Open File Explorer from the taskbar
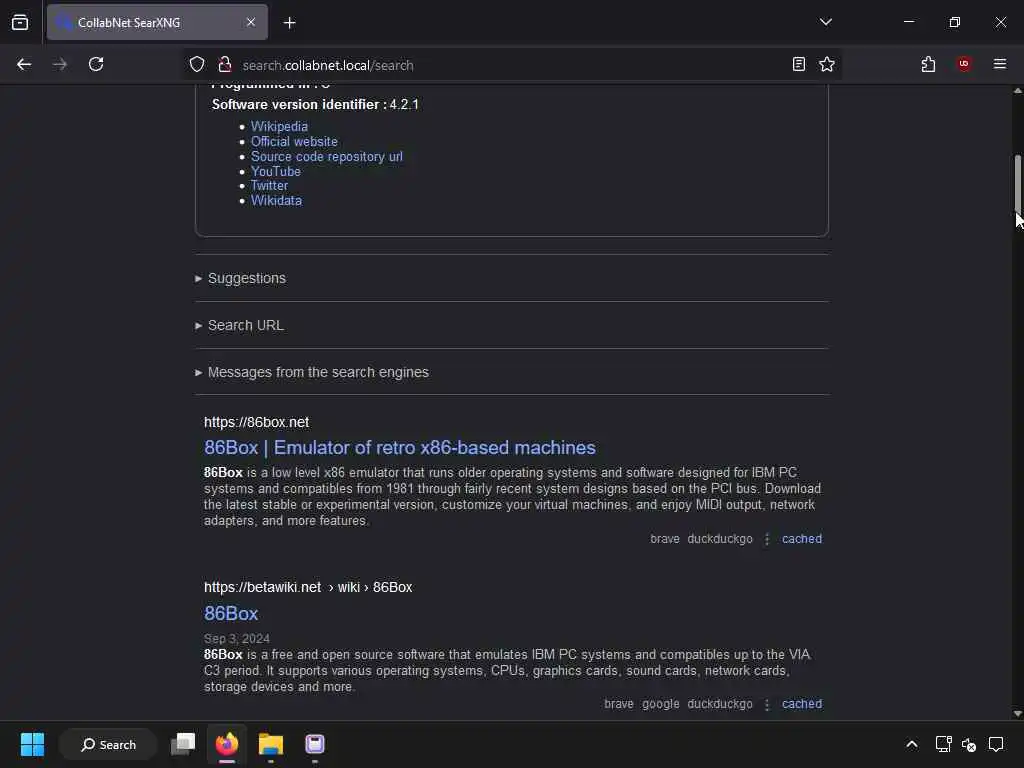 (270, 744)
